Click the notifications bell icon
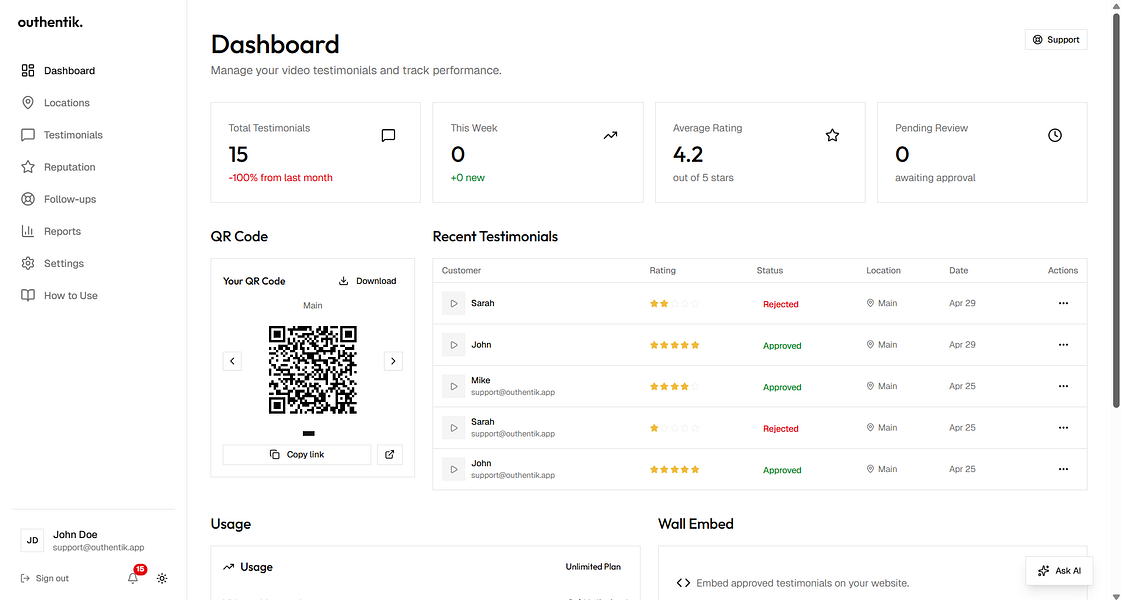Viewport: 1121px width, 600px height. (x=133, y=578)
